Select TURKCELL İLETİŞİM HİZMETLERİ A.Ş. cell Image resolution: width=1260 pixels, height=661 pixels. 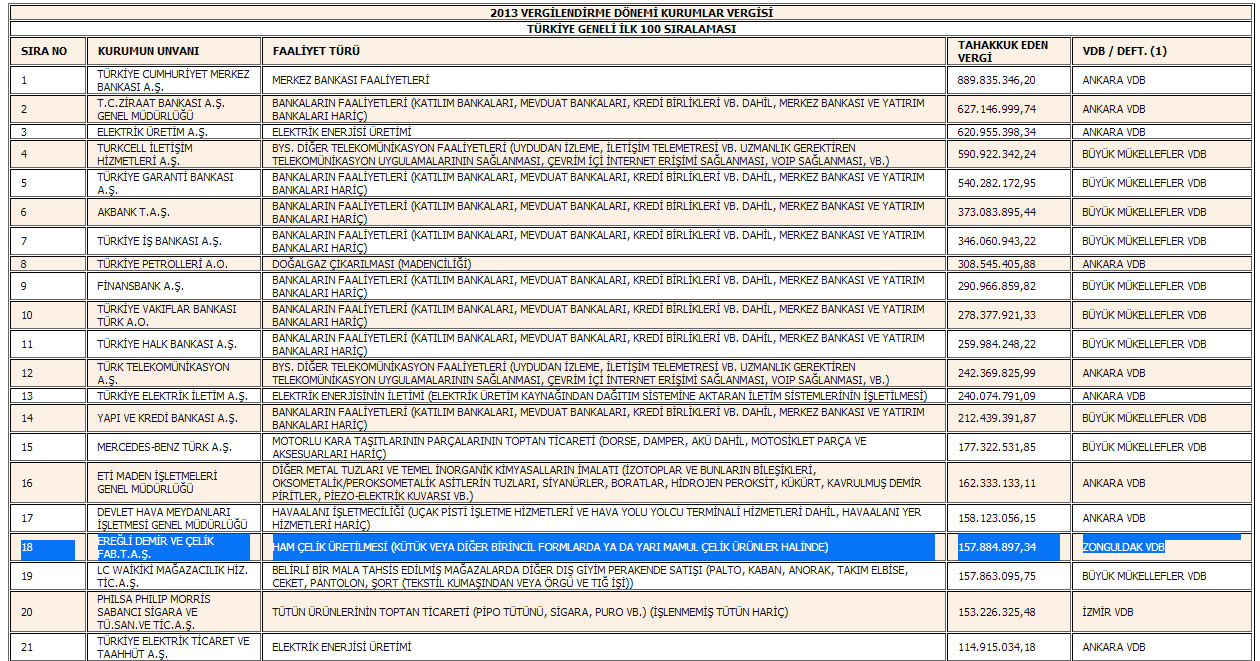click(174, 154)
